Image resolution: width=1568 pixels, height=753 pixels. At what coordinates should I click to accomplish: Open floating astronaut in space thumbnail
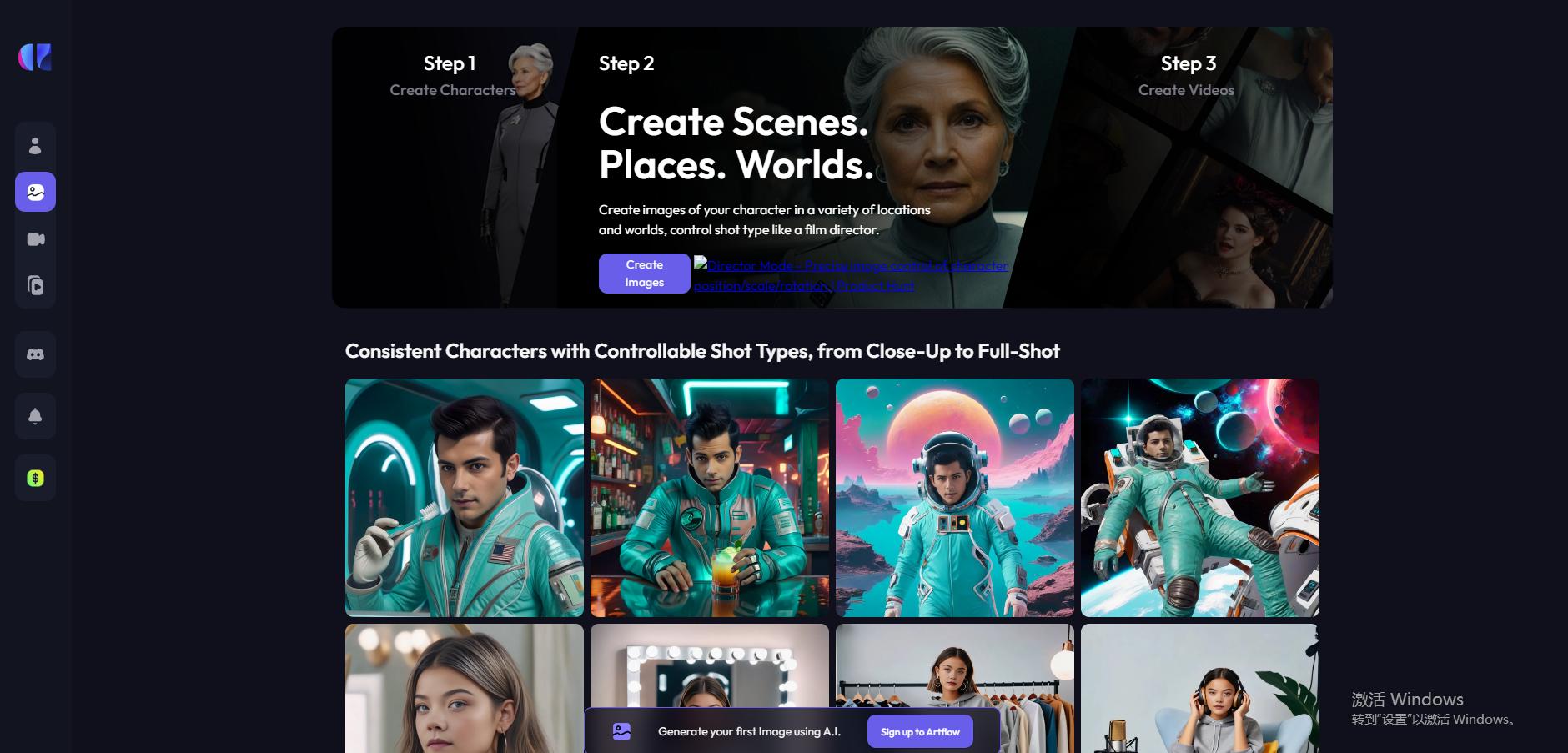[x=1200, y=498]
